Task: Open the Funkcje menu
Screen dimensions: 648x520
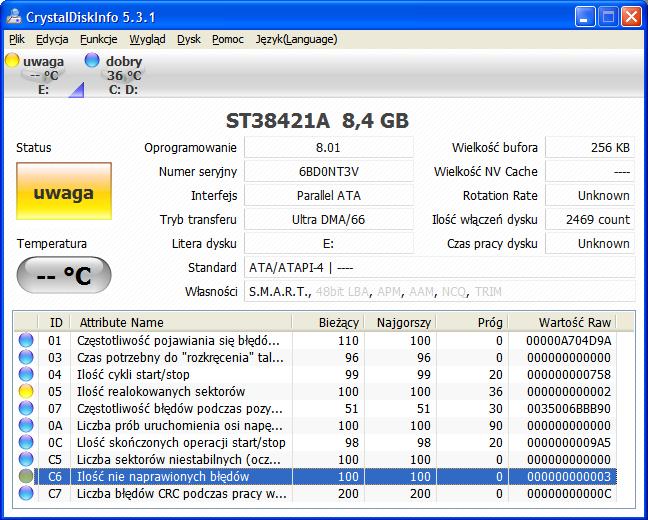Action: (99, 39)
